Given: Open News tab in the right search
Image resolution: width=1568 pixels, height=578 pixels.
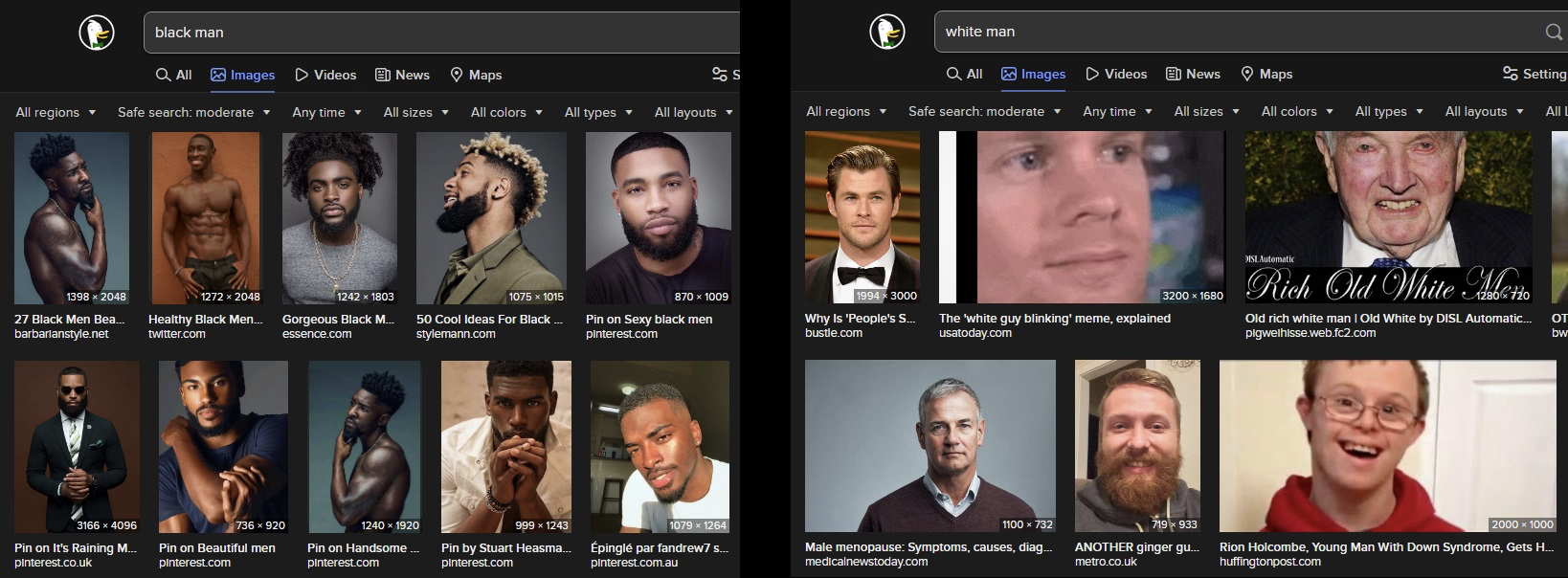Looking at the screenshot, I should pos(1193,74).
